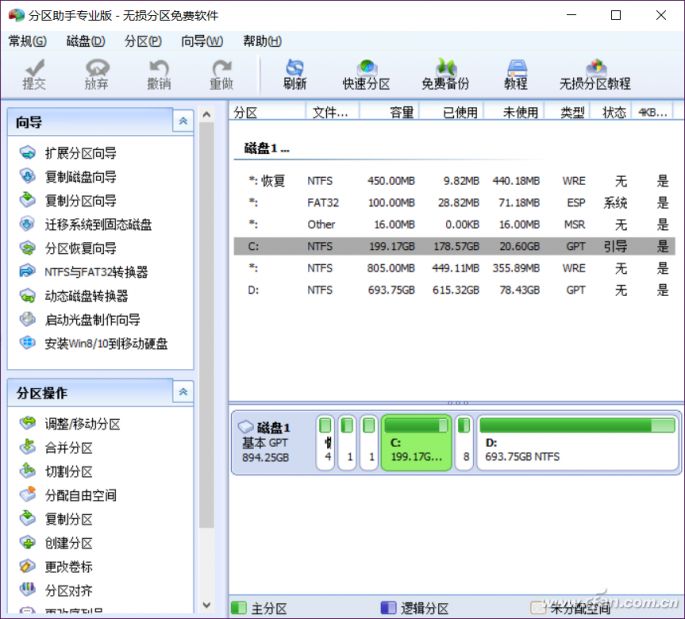
Task: Select 合并分区 merge partition operation
Action: click(x=68, y=448)
